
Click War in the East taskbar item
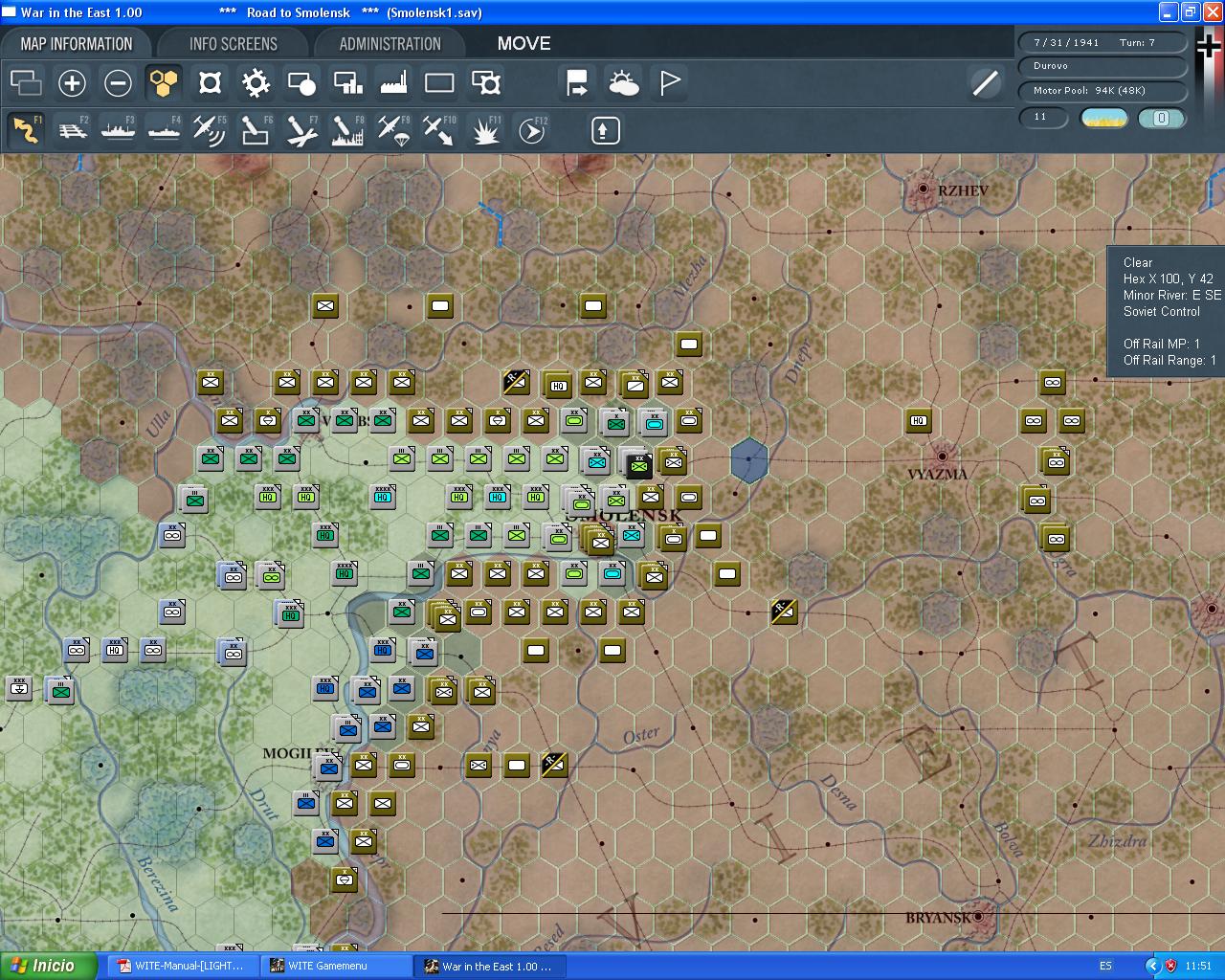tap(490, 966)
